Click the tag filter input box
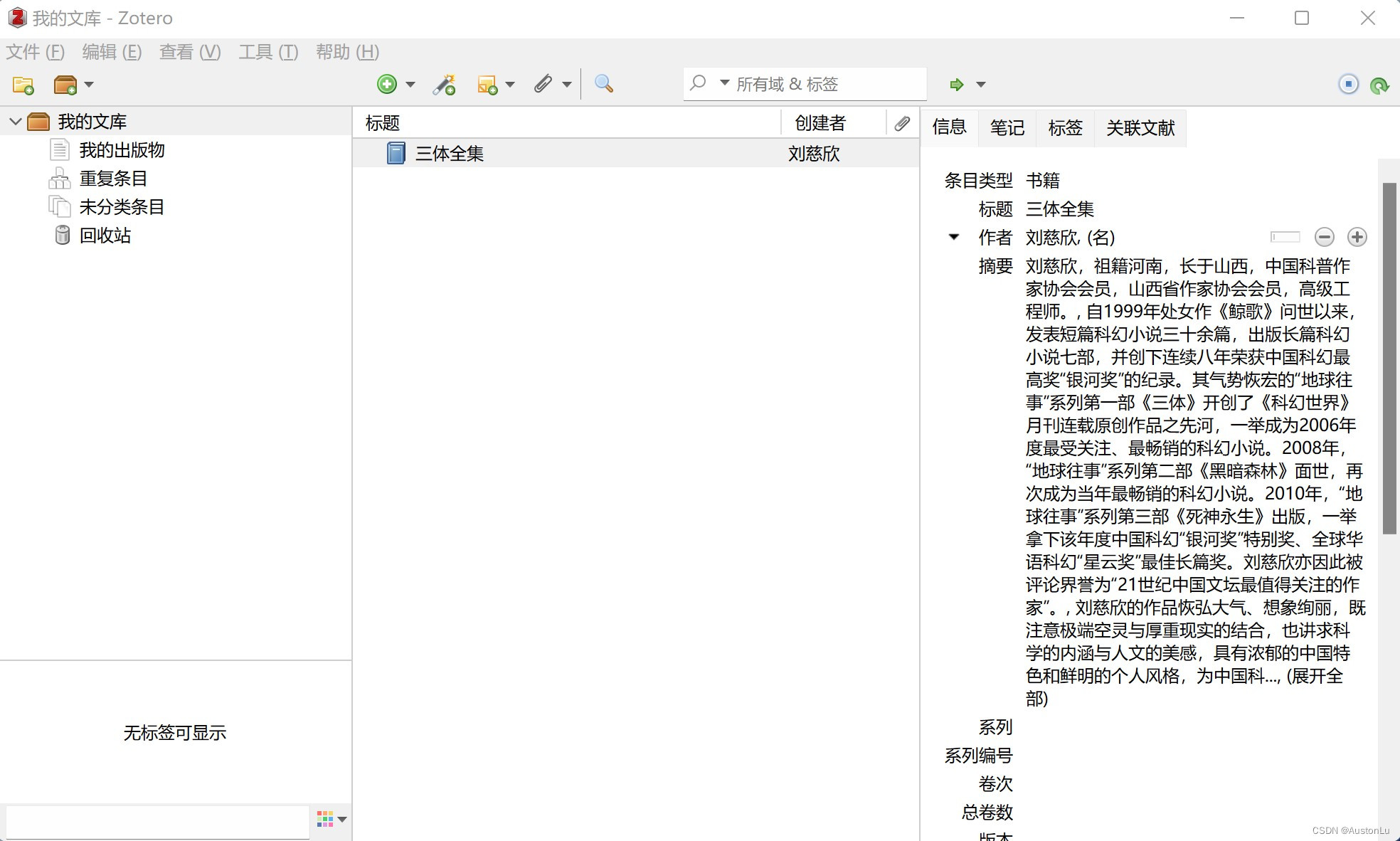1400x841 pixels. point(158,822)
